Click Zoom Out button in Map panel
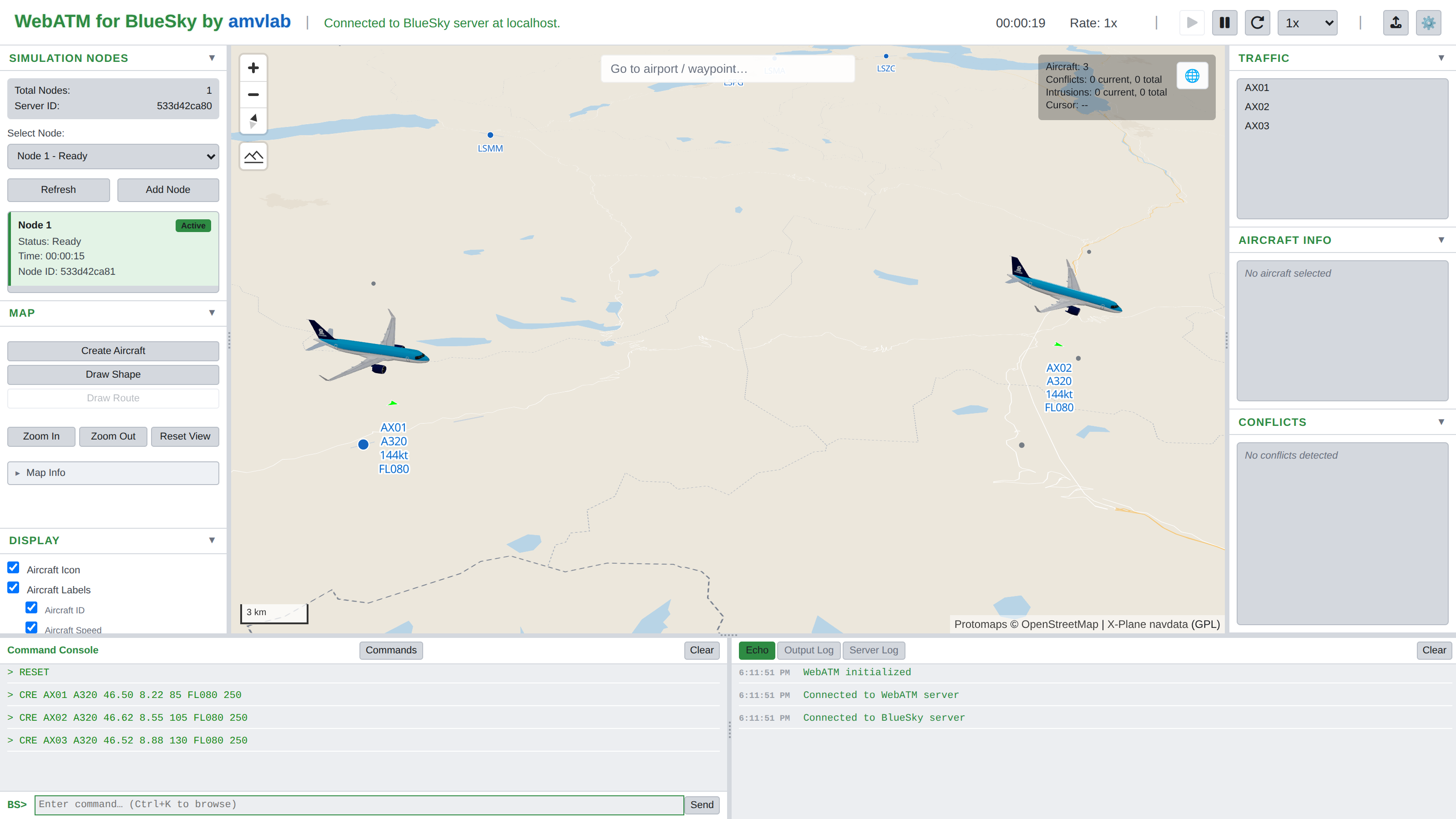The width and height of the screenshot is (1456, 819). [113, 436]
